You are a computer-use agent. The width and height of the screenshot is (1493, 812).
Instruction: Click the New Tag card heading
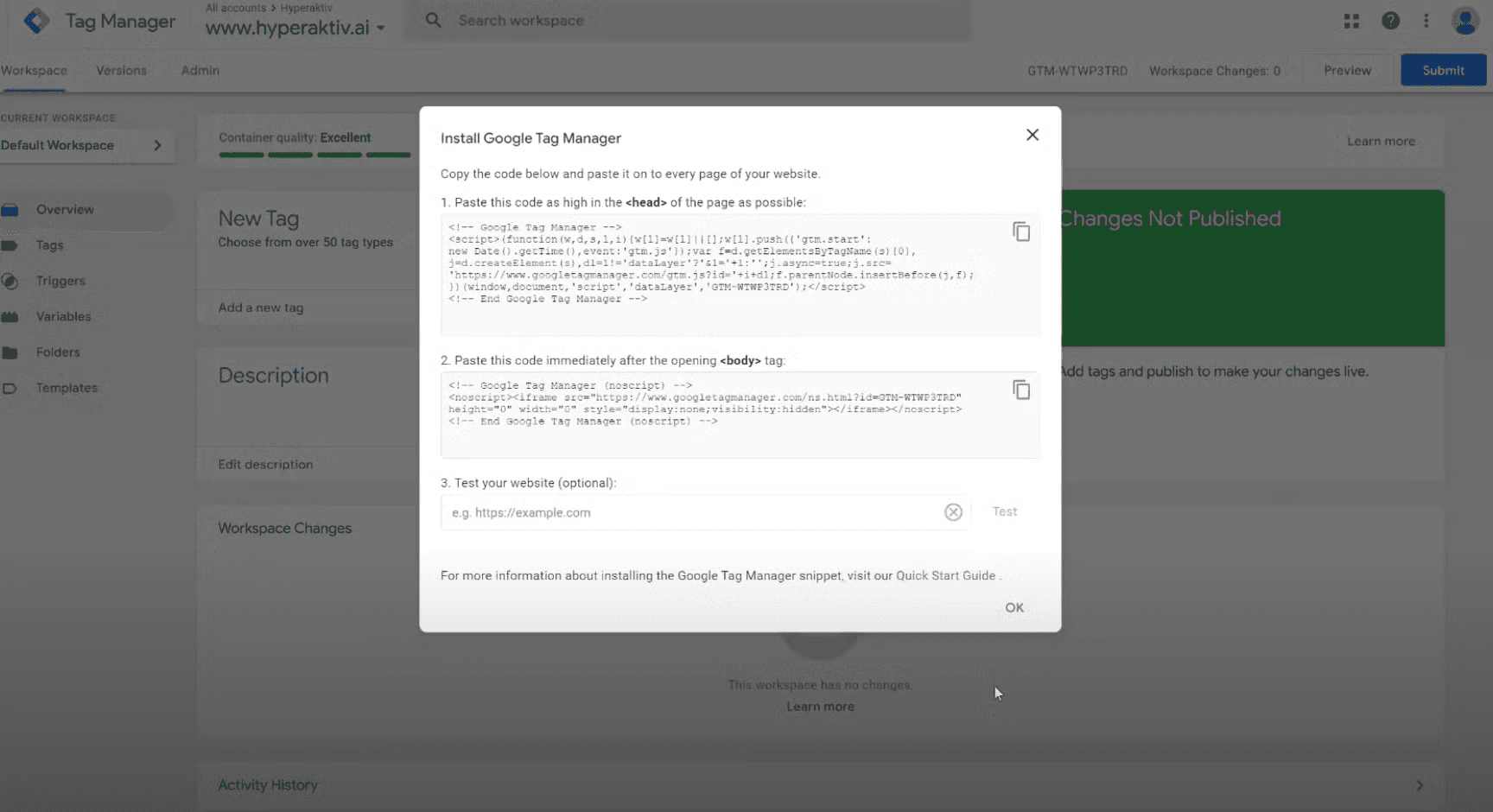click(258, 219)
